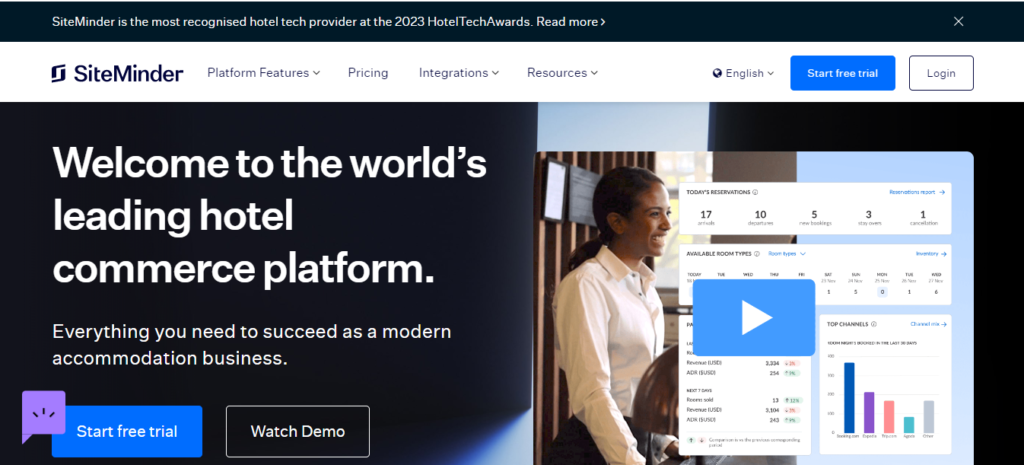Close the HotelTechAwards announcement banner
Image resolution: width=1024 pixels, height=465 pixels.
pyautogui.click(x=958, y=22)
